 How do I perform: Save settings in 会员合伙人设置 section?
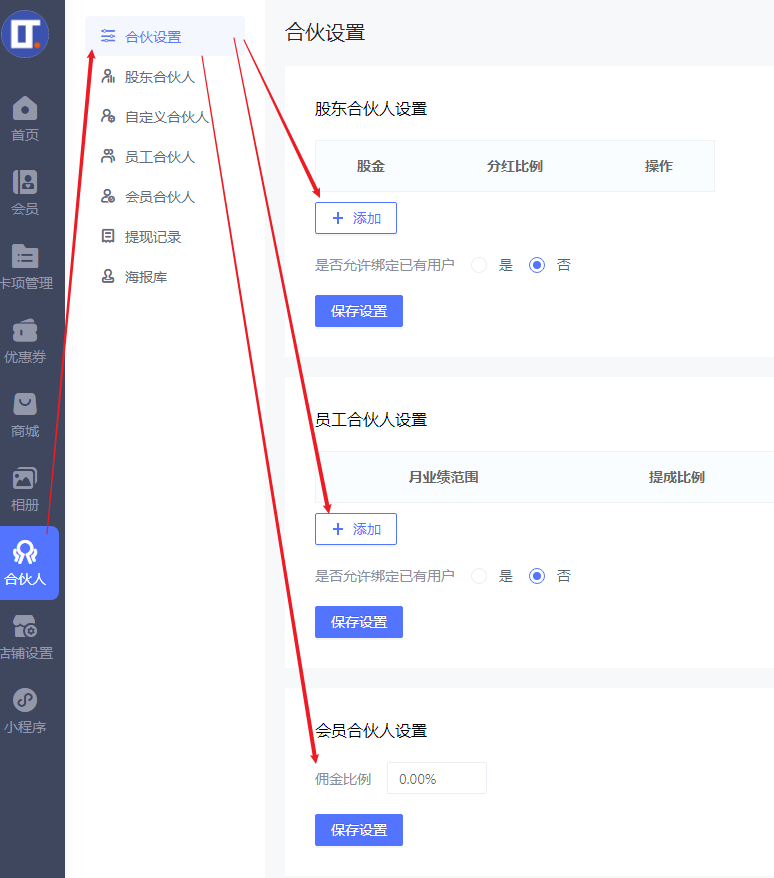tap(359, 830)
